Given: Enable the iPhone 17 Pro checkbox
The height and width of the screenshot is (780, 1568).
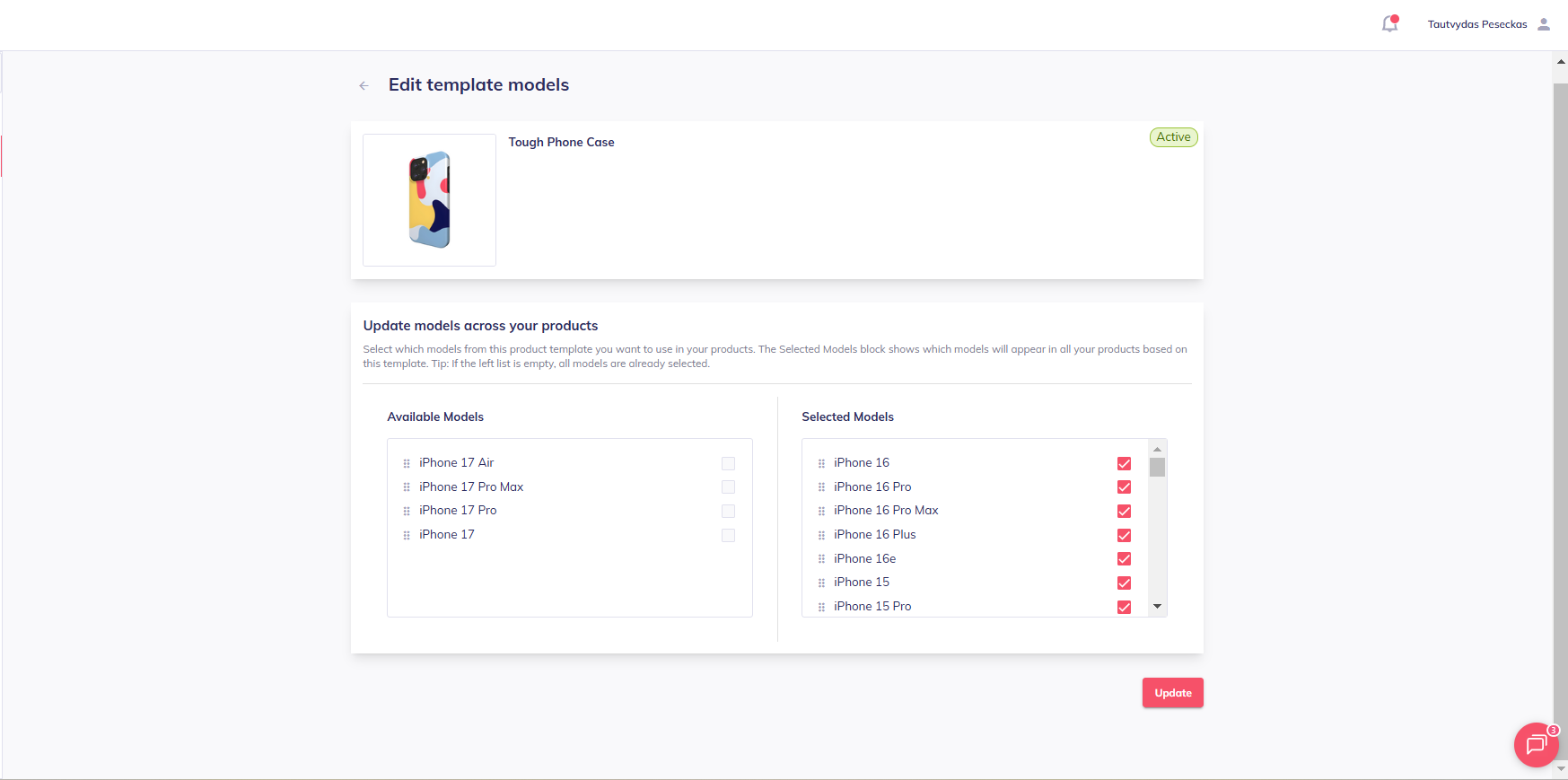Looking at the screenshot, I should [728, 511].
